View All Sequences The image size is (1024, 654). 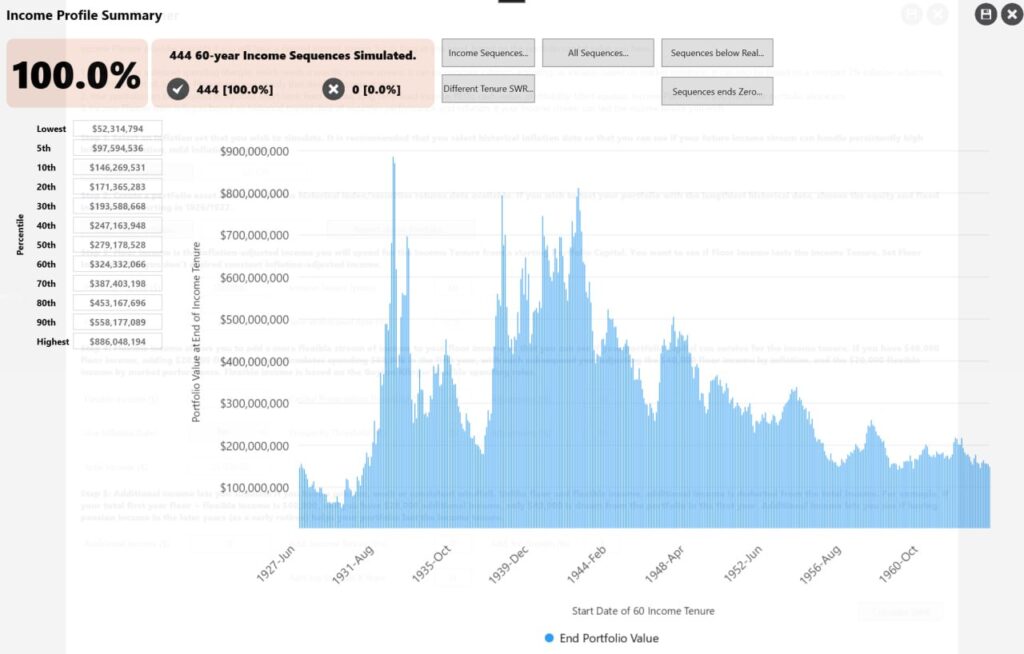tap(598, 52)
